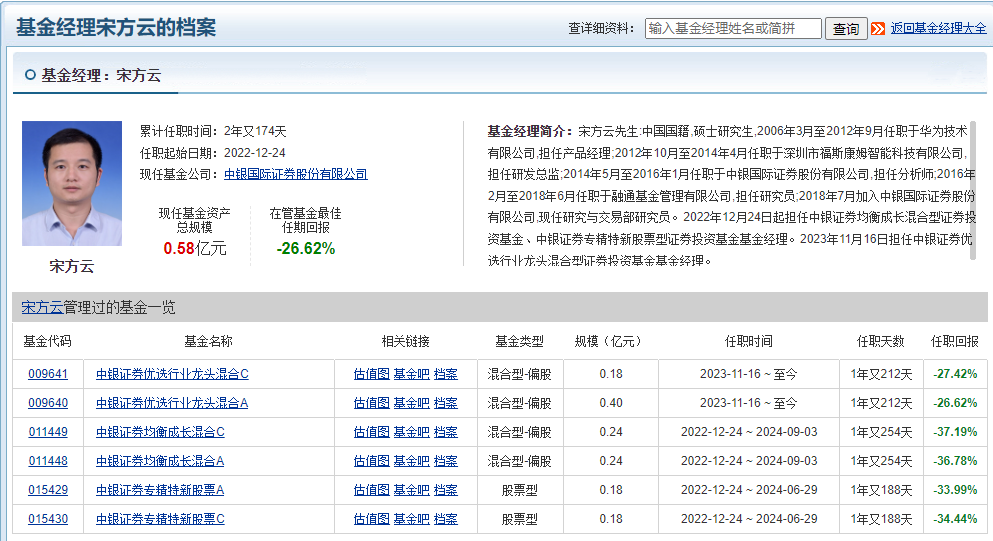Screen dimensions: 993x541
Task: Open 中银证券均衡成长混合C fund page
Action: click(160, 432)
